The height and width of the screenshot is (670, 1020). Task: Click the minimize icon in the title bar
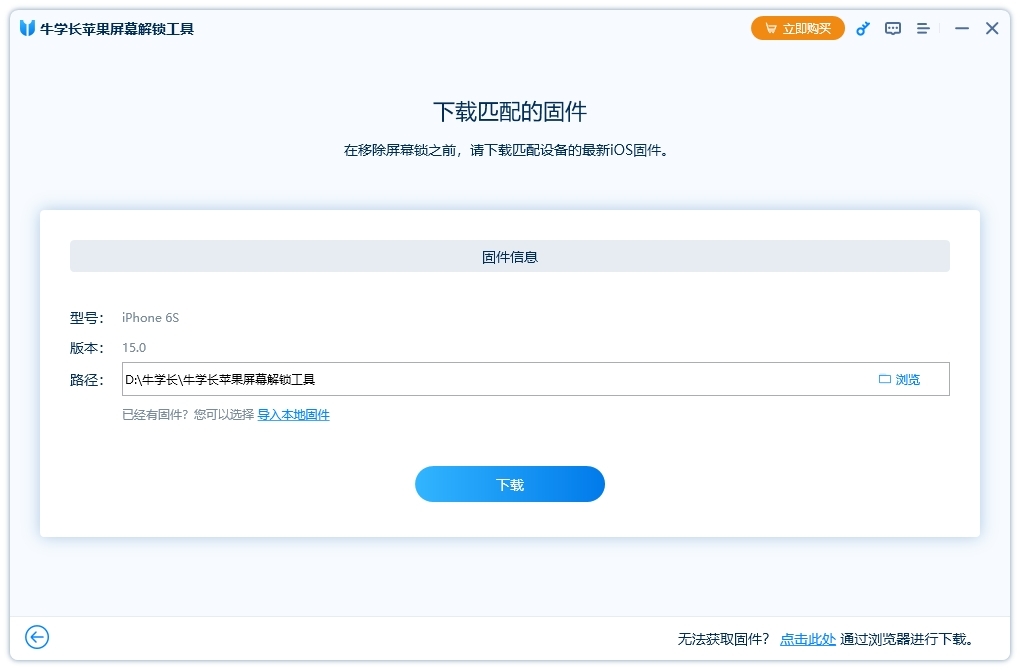pos(961,28)
